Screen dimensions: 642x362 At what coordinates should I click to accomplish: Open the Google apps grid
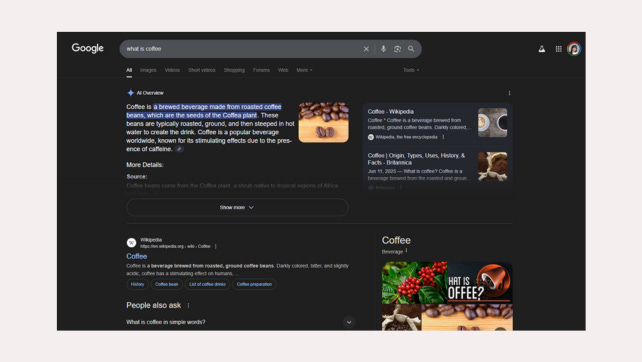point(558,49)
